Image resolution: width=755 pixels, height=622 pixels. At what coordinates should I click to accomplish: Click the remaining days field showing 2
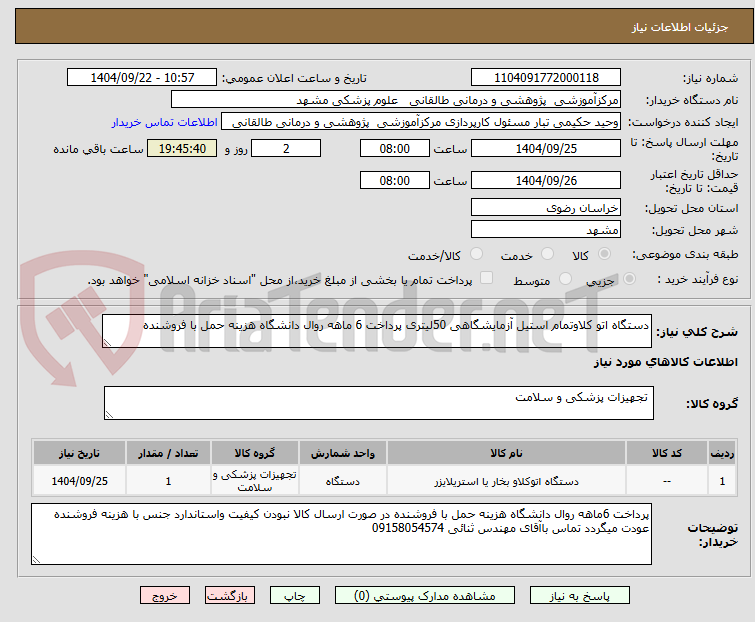[286, 148]
